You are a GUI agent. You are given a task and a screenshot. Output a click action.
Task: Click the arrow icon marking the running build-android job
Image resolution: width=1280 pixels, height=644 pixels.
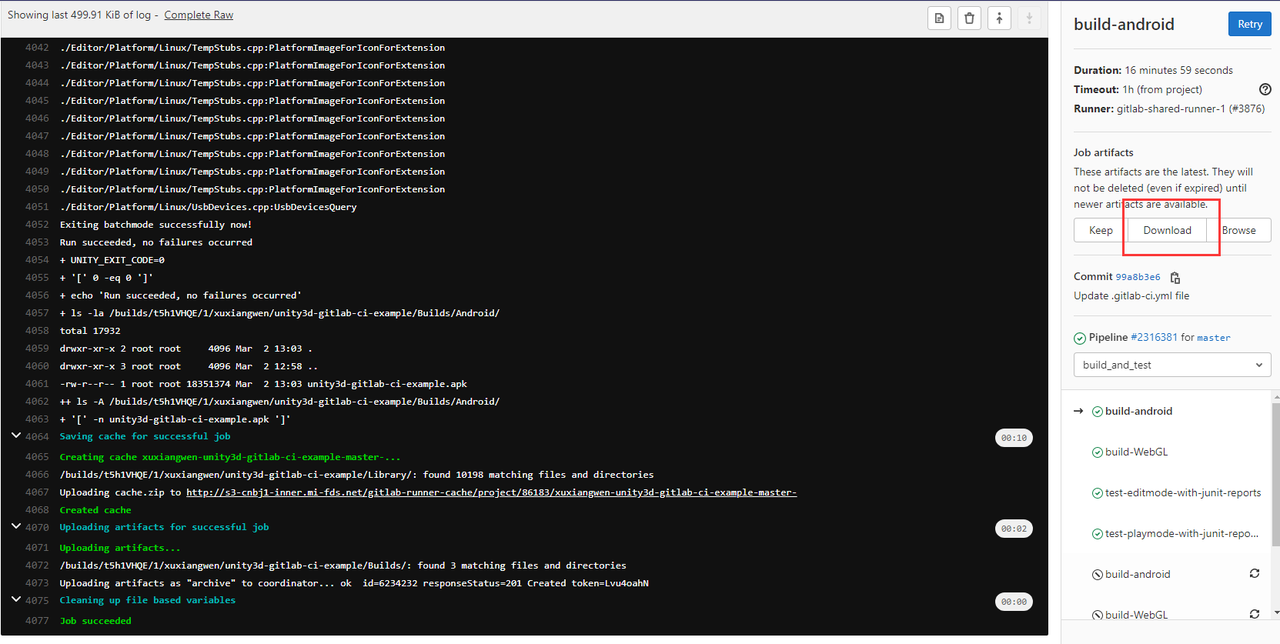coord(1080,410)
